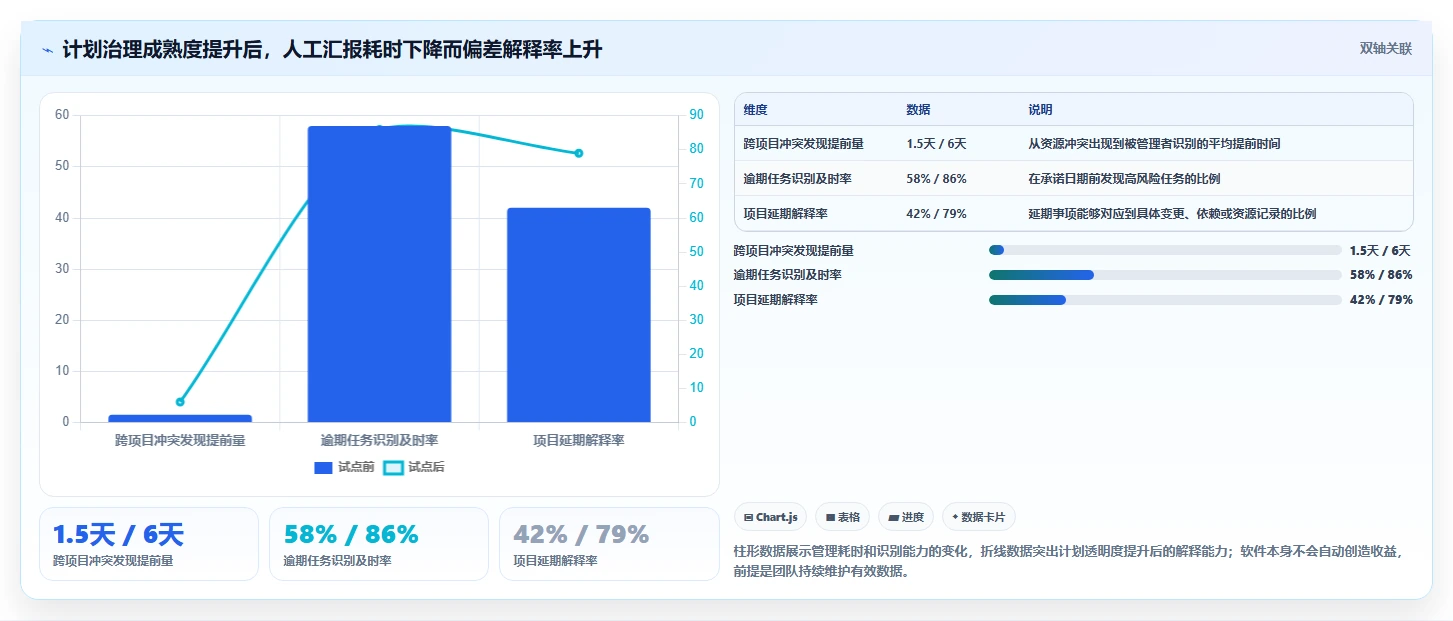
Task: Click the 项目延期解释率 blue bar in chart
Action: coord(579,315)
